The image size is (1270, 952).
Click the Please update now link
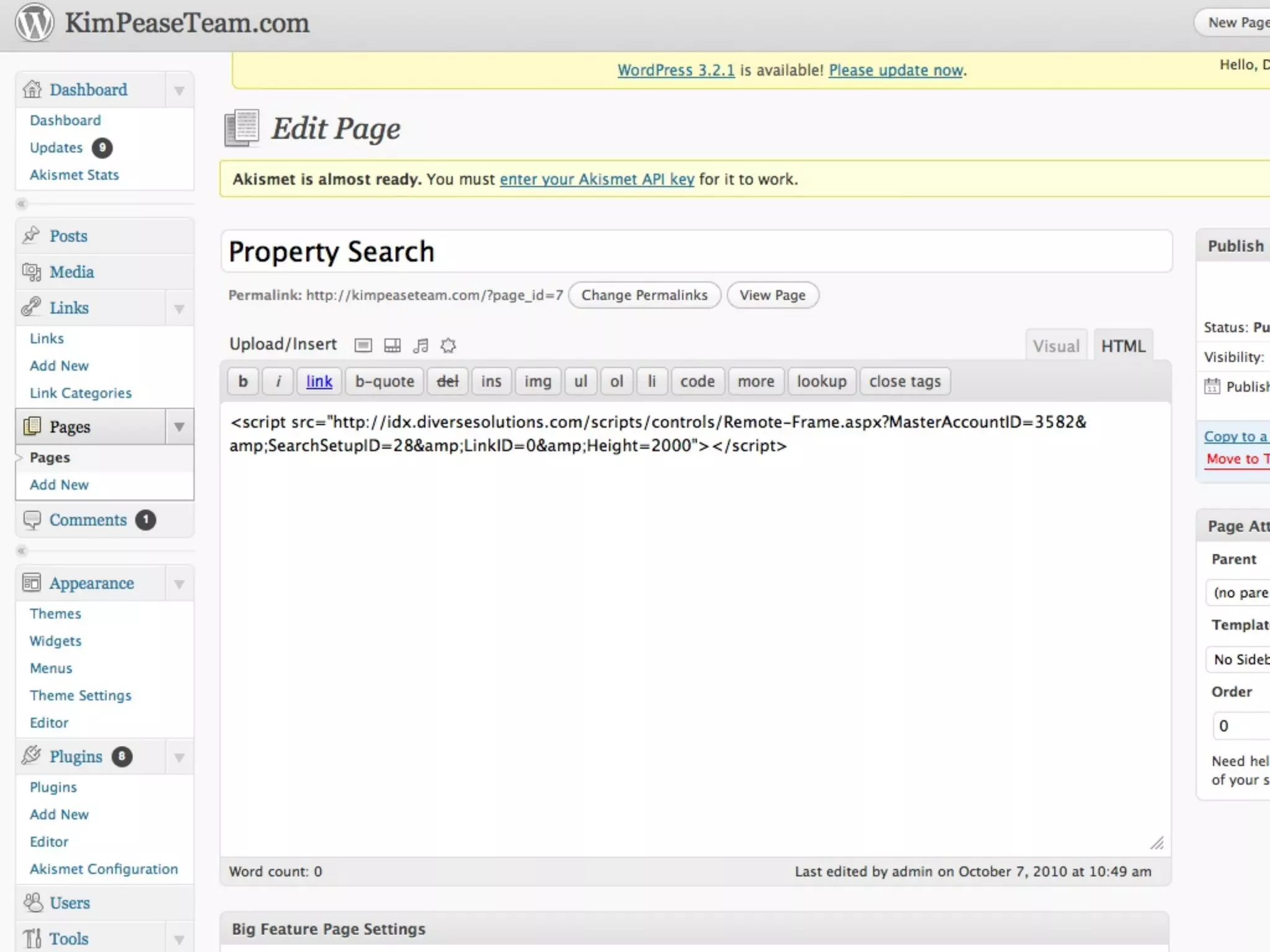click(x=895, y=70)
